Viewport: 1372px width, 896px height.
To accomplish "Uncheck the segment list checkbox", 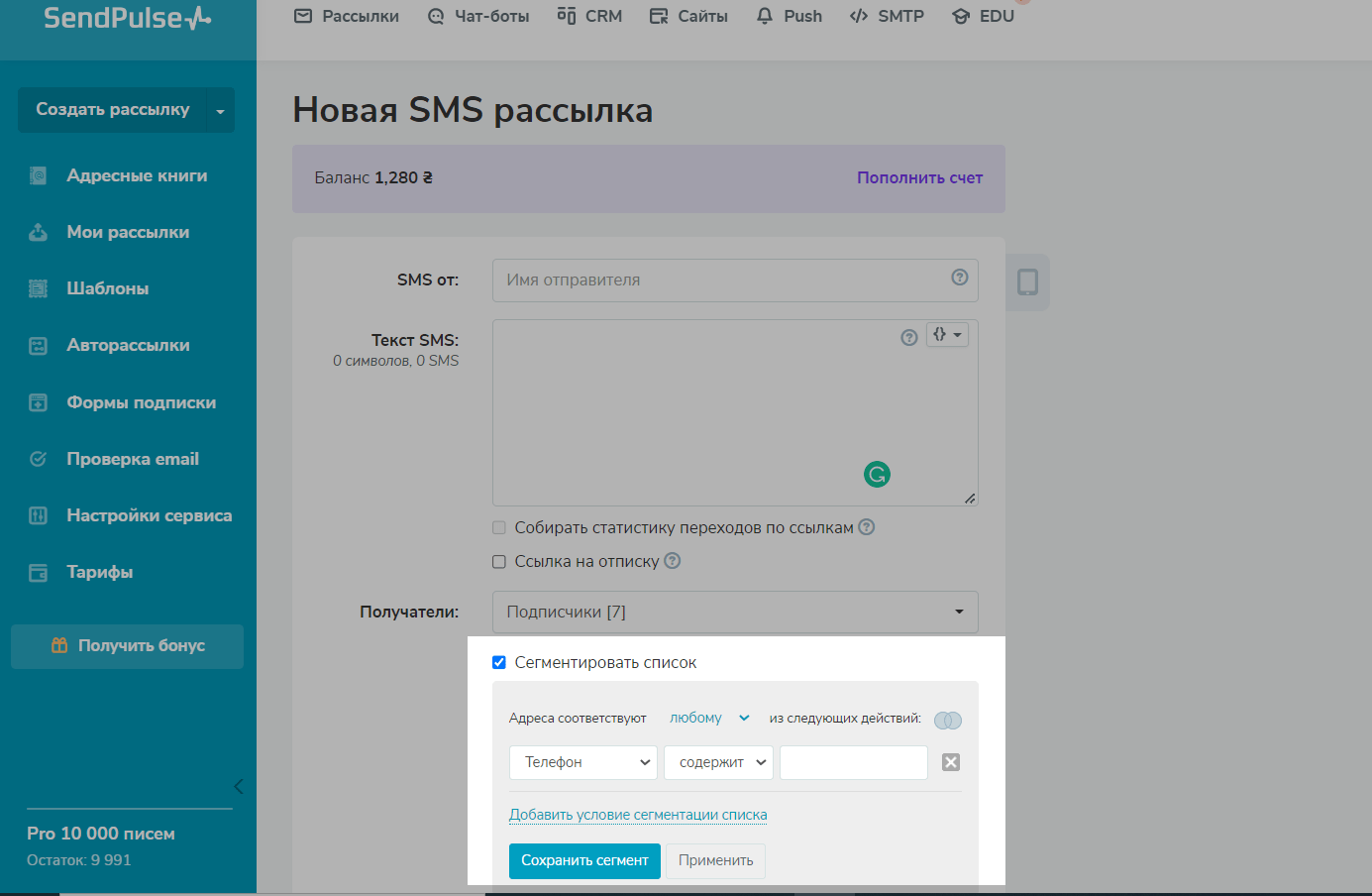I will pyautogui.click(x=499, y=662).
